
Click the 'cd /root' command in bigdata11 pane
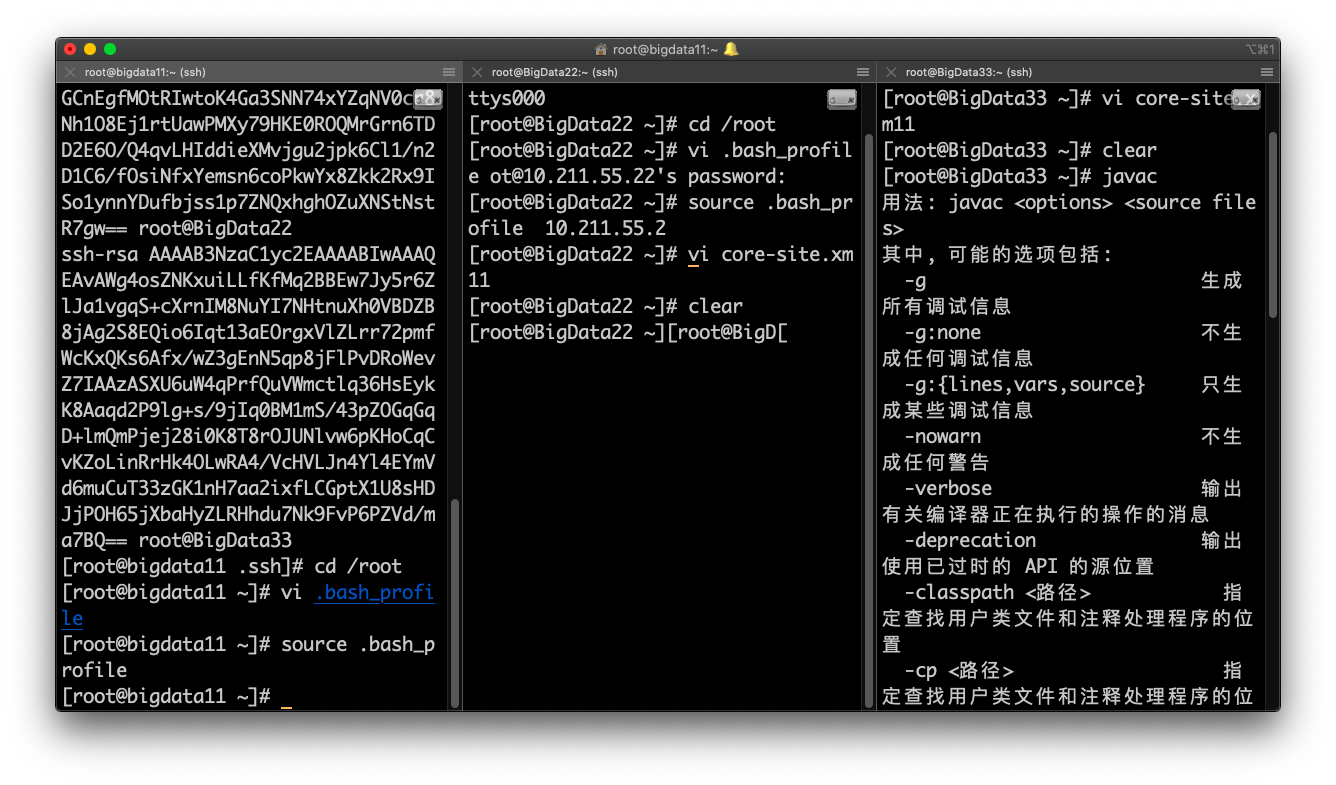tap(358, 566)
